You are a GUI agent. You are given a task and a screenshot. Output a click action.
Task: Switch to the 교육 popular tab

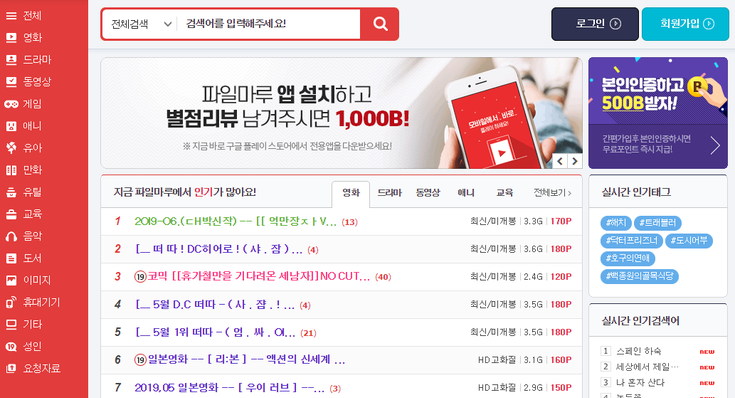(504, 193)
